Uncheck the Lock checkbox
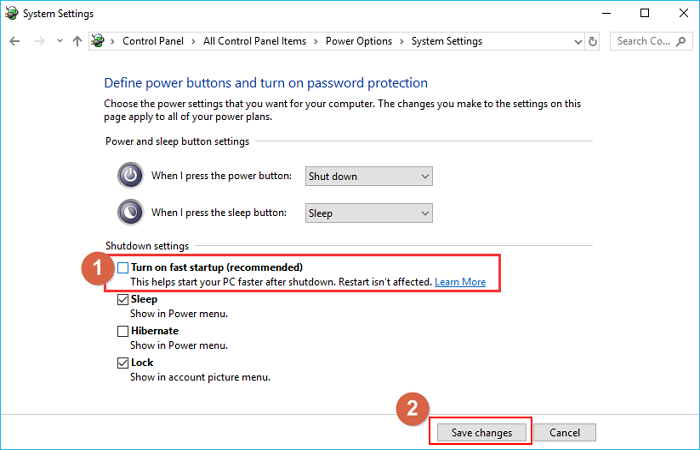700x450 pixels. tap(123, 362)
